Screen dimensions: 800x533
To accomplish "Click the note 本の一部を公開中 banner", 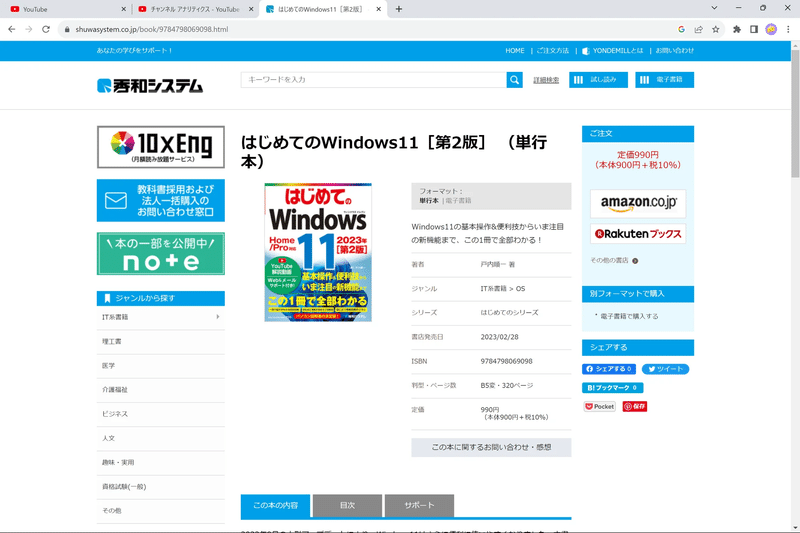I will pos(161,253).
